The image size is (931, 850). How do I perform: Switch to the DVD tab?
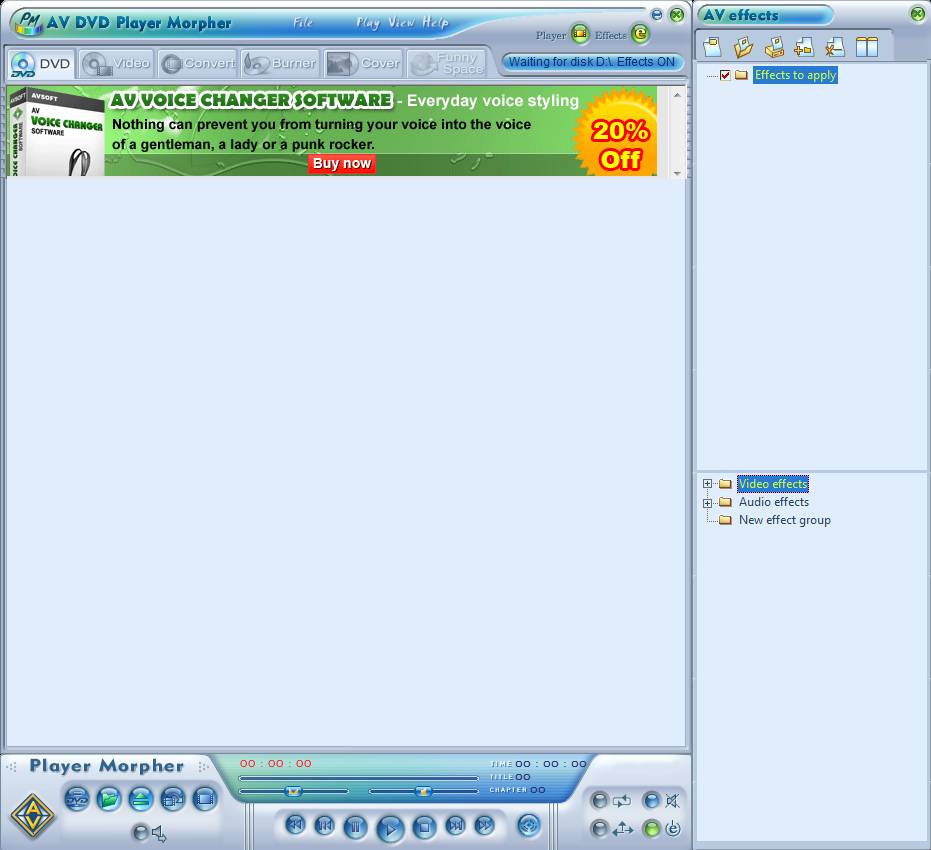click(x=41, y=64)
